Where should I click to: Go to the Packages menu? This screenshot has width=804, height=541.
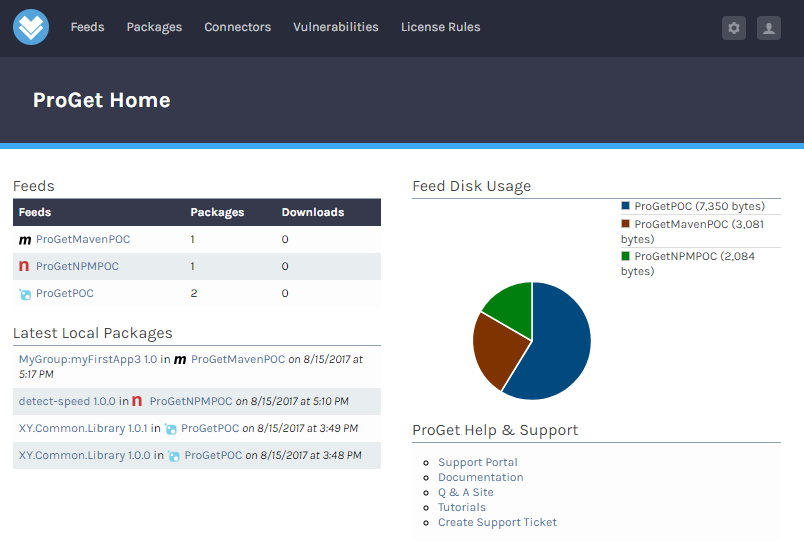[154, 27]
